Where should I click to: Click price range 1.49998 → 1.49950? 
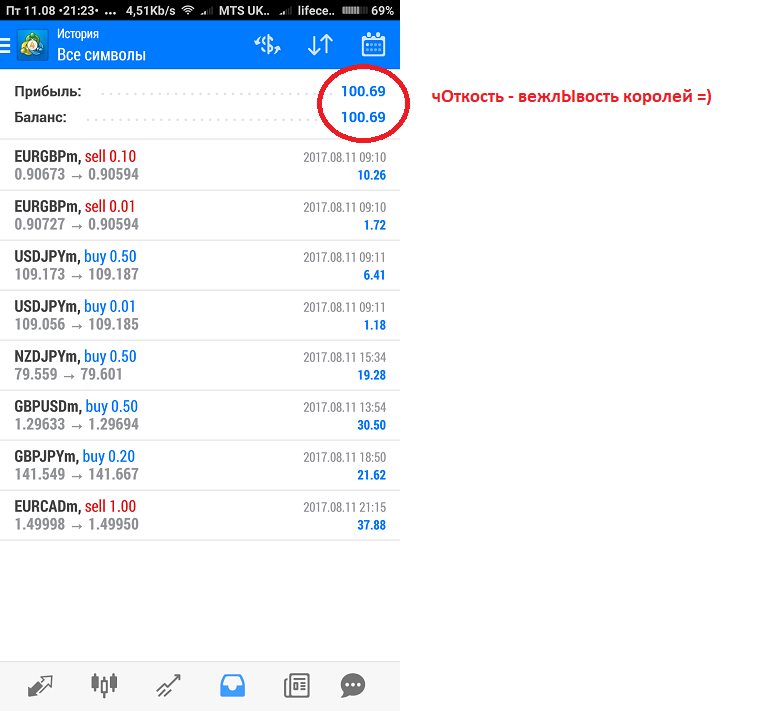tap(77, 525)
